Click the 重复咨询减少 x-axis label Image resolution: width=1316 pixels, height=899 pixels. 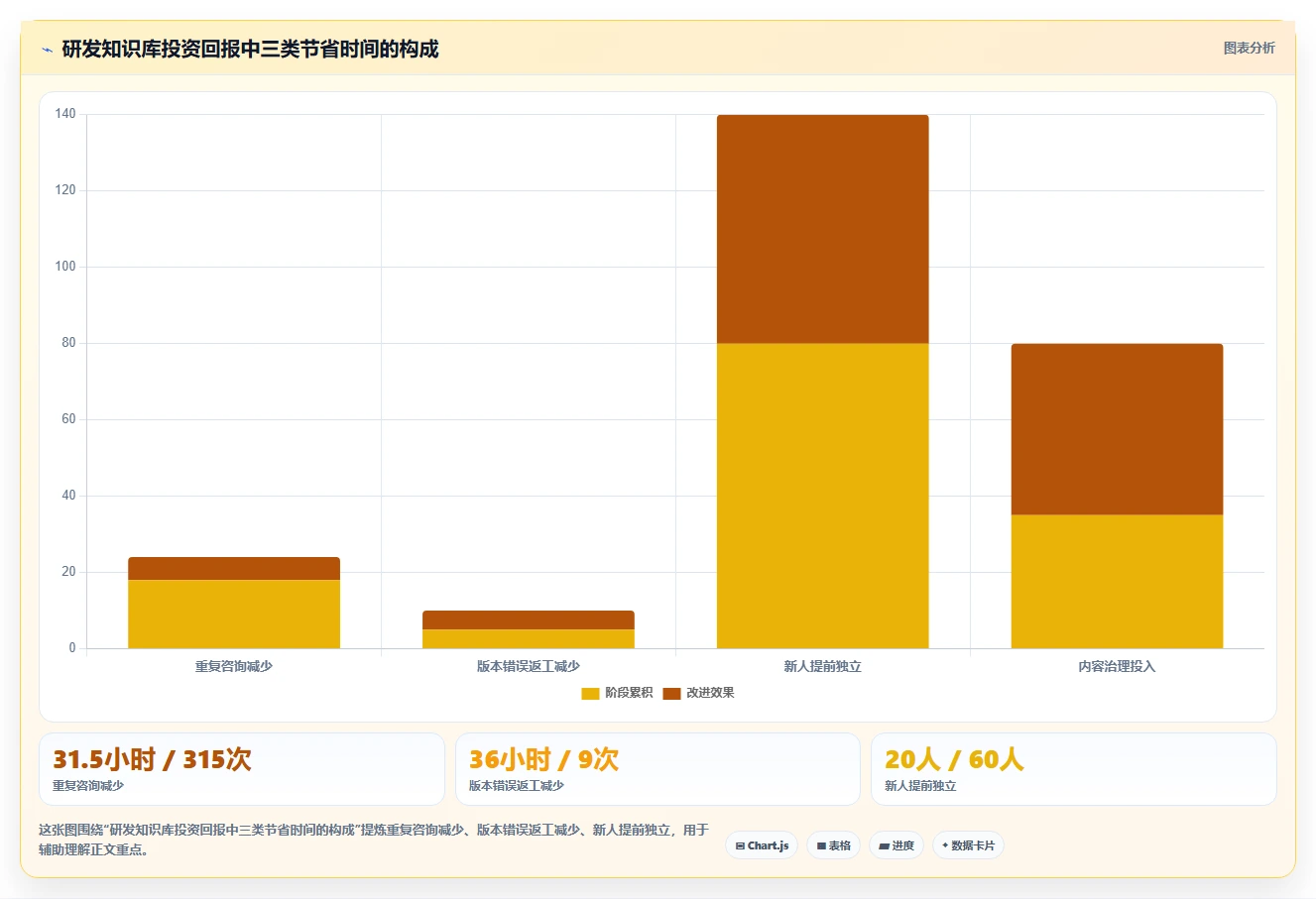point(234,666)
